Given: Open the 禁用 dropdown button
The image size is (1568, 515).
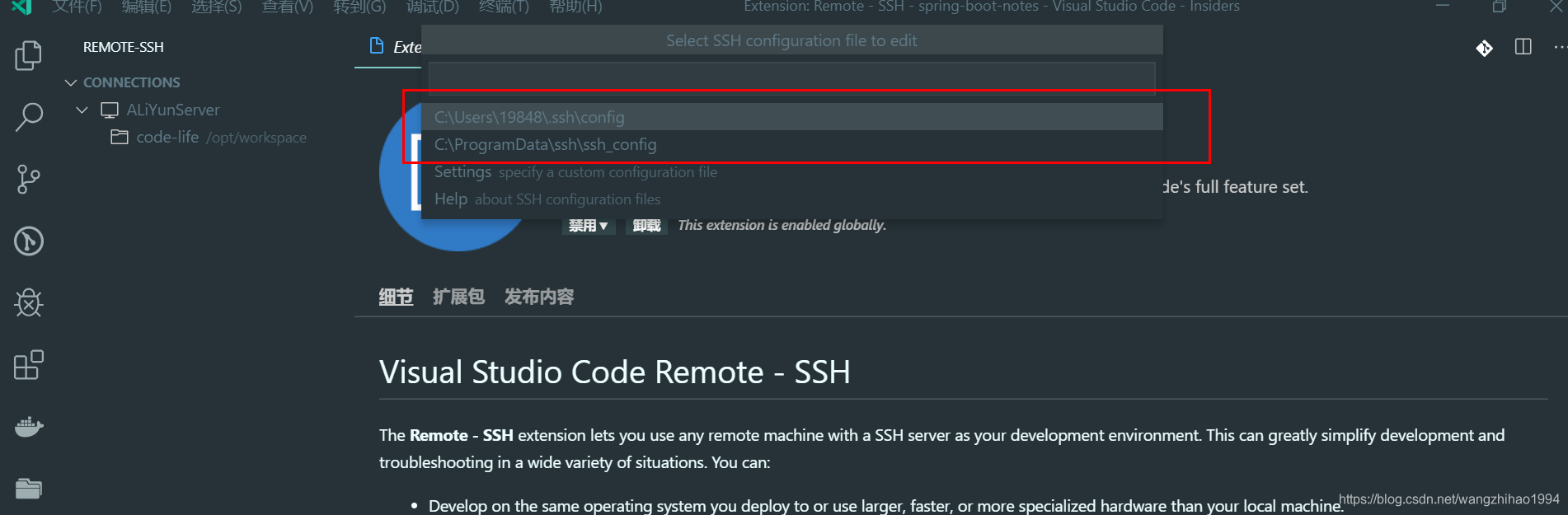Looking at the screenshot, I should (x=589, y=225).
